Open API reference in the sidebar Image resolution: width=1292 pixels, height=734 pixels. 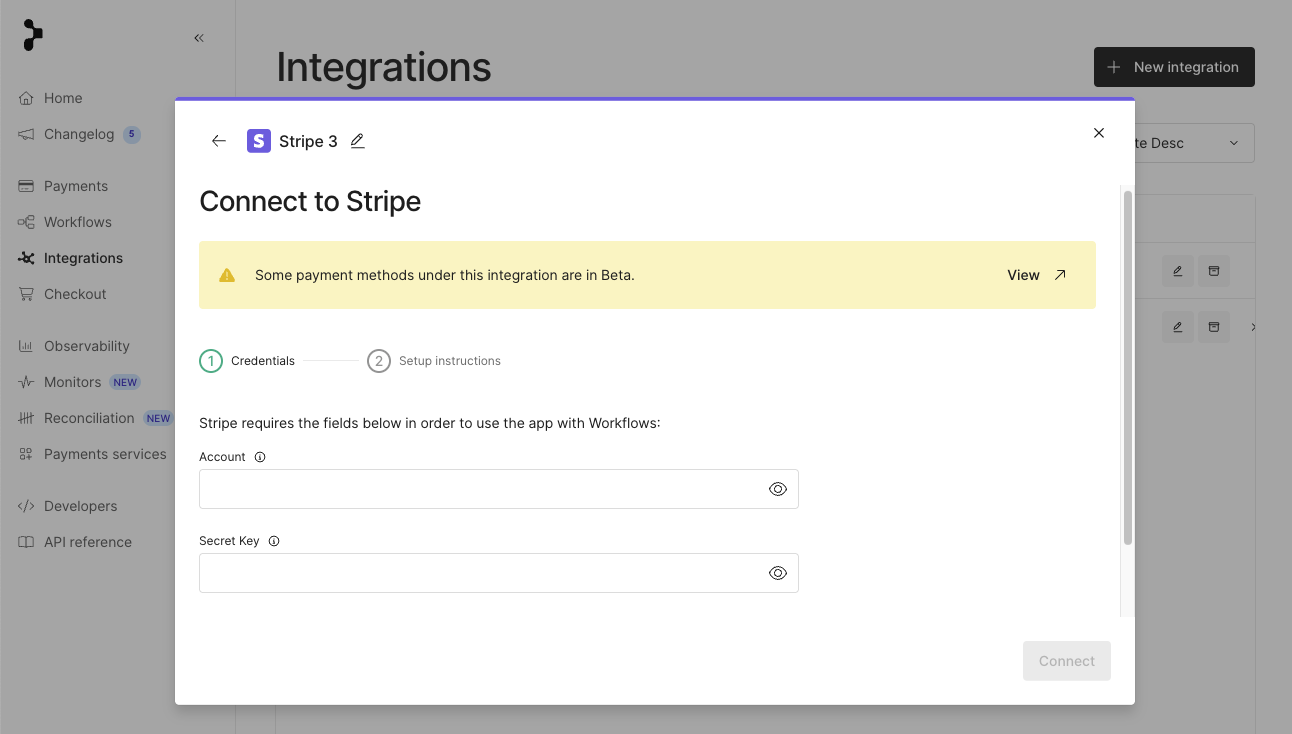[x=88, y=542]
